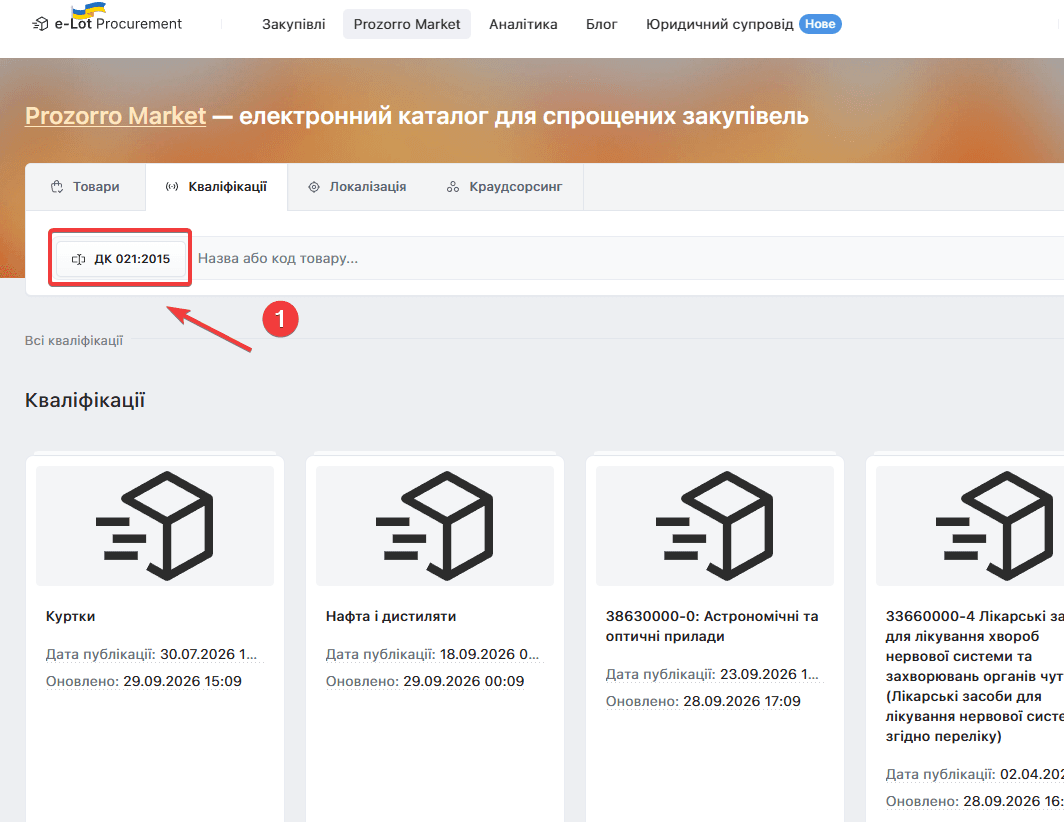
Task: Click the broadcast icon on Кваліфікації tab
Action: click(x=172, y=187)
